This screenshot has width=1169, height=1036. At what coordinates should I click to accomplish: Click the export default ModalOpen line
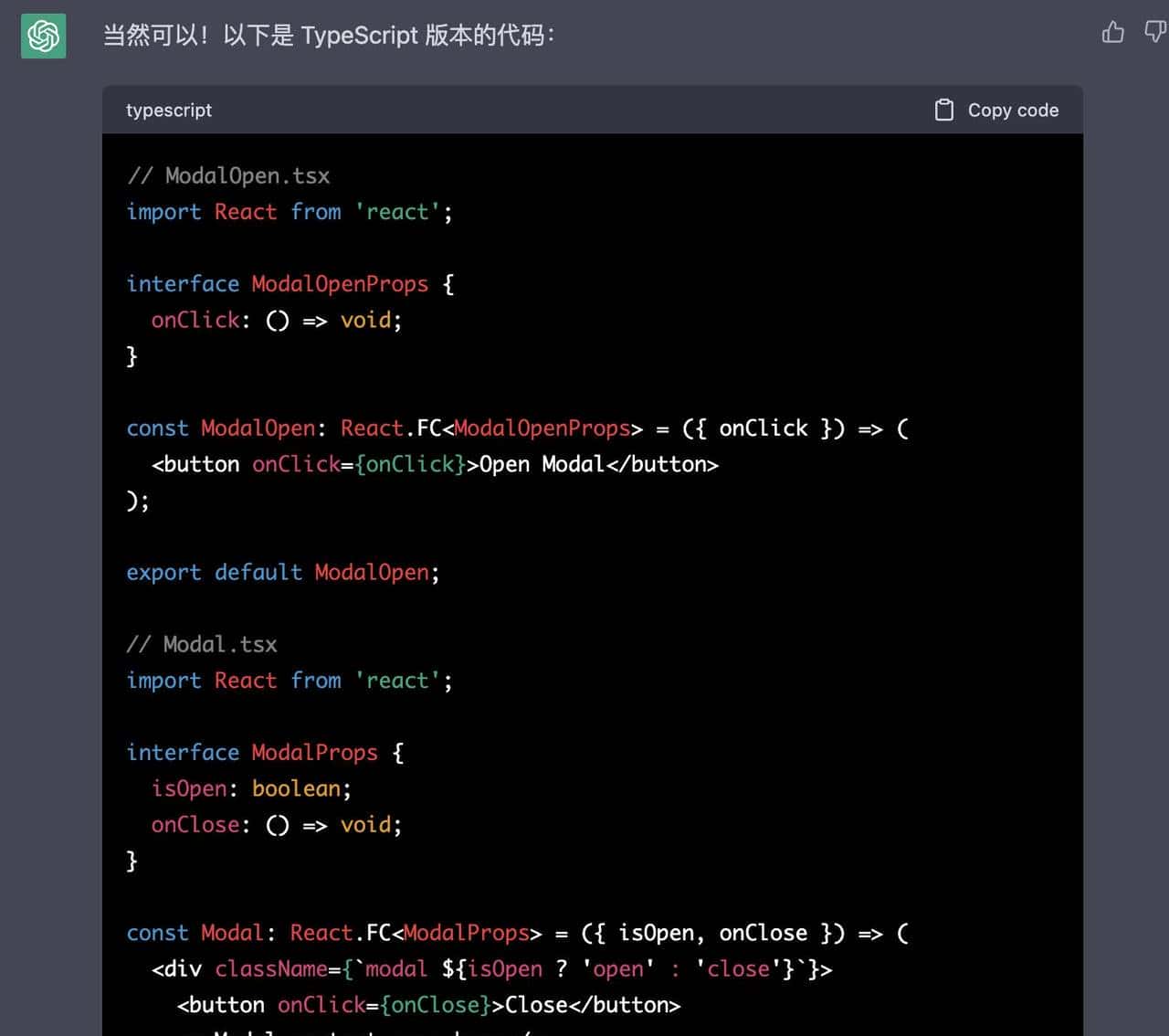click(x=279, y=572)
